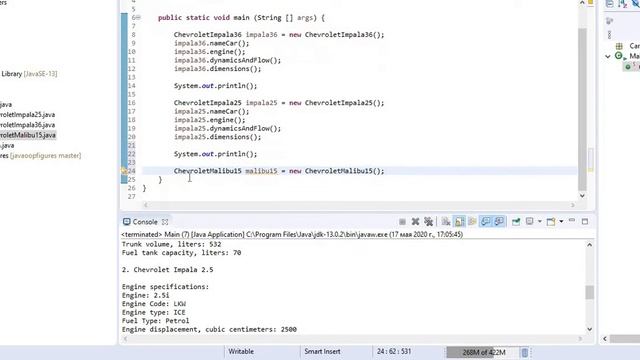Click the warning marker on line 24
This screenshot has width=640, height=360.
(124, 171)
